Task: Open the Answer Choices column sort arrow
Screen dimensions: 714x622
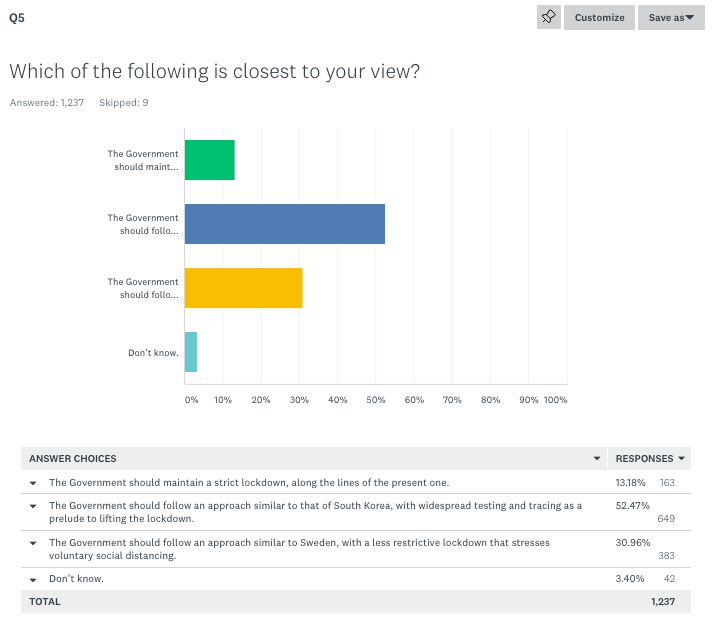Action: (x=597, y=459)
